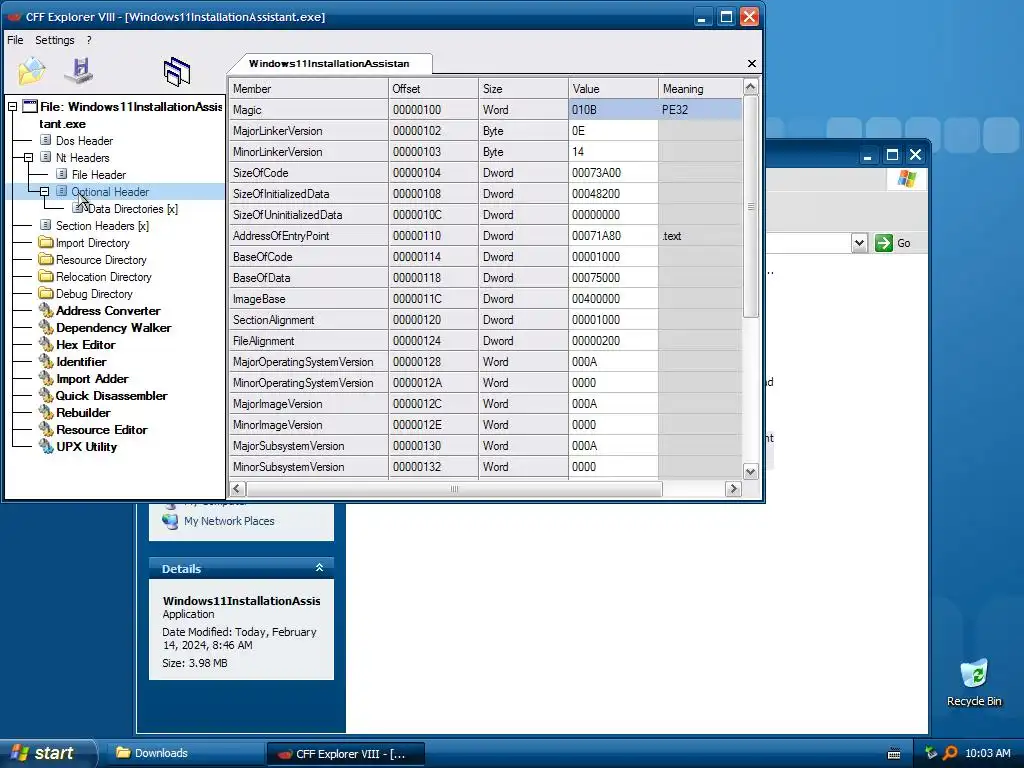Select the MajorSubsystemVersion member cell

point(308,445)
